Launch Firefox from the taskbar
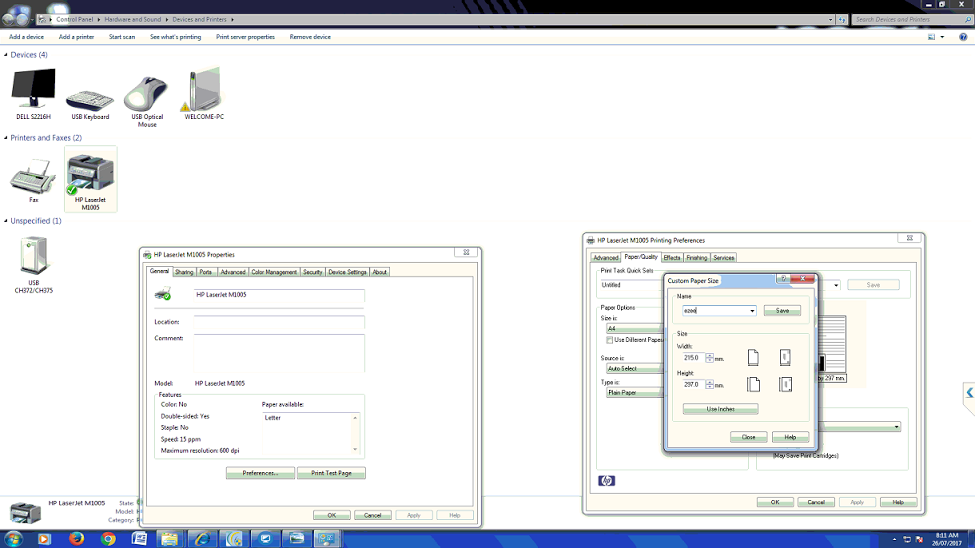Viewport: 975px width, 548px height. click(x=76, y=539)
